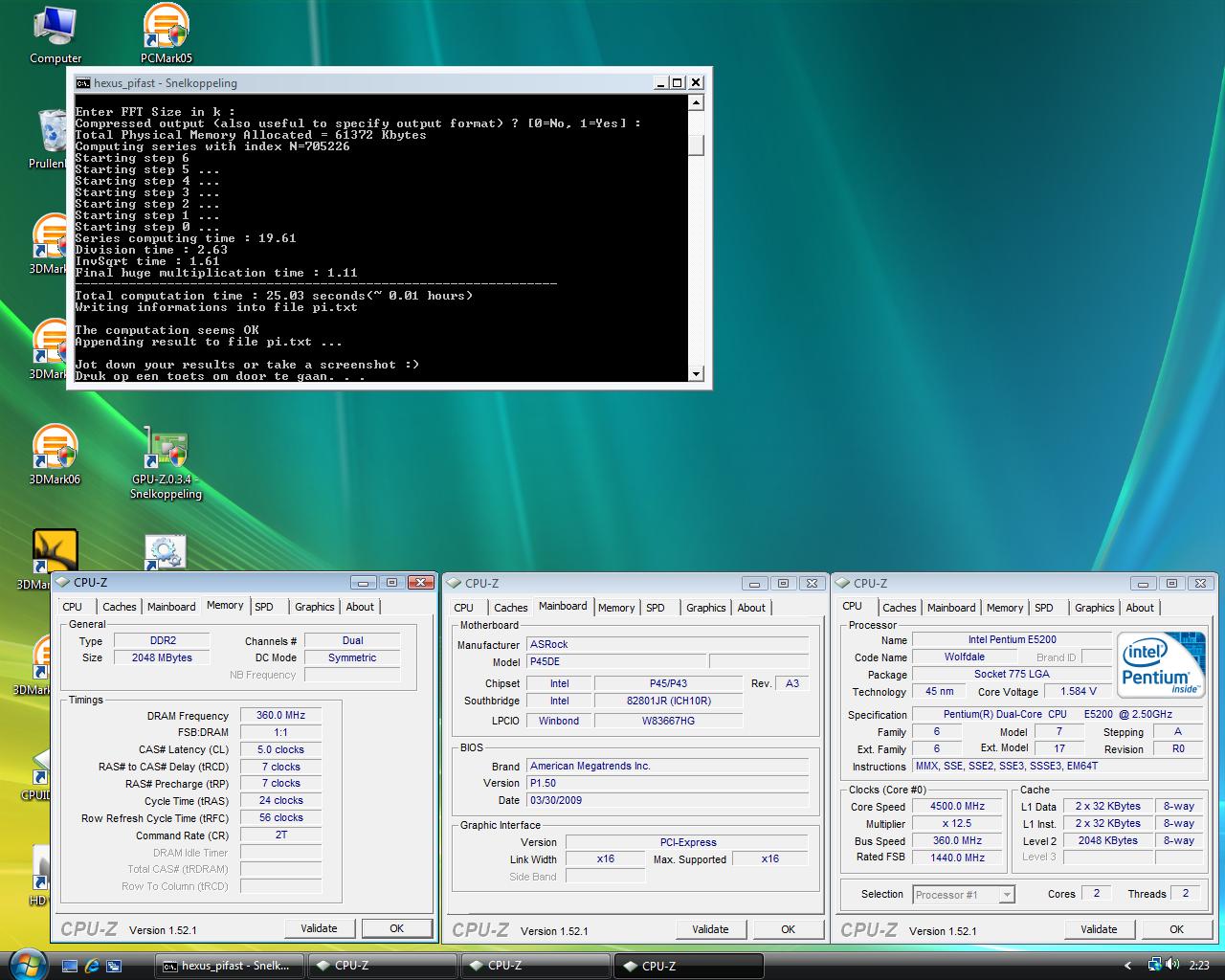
Task: Click the Show Desktop quick launch icon
Action: coord(70,966)
